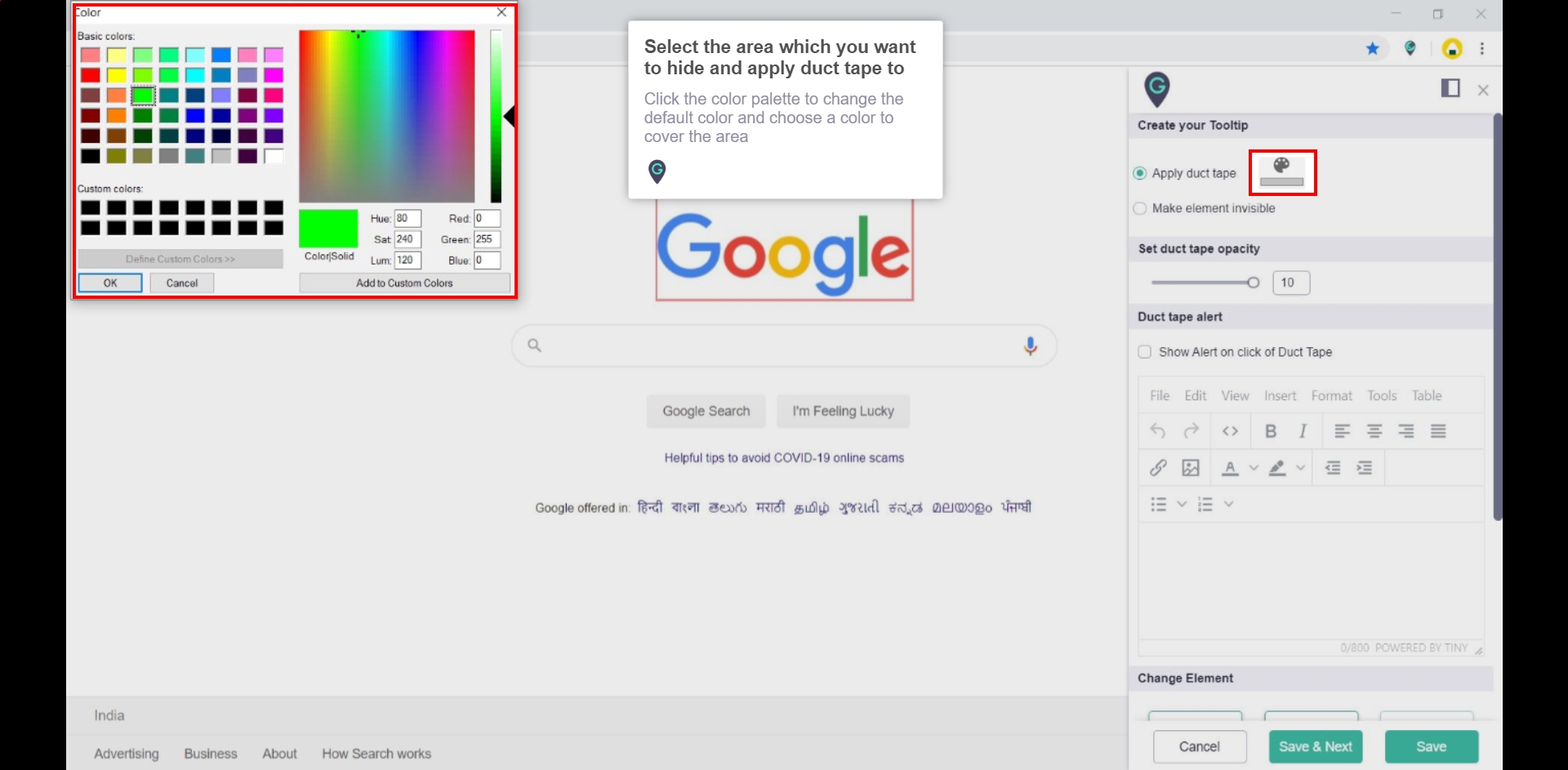Image resolution: width=1568 pixels, height=770 pixels.
Task: Enable Show Alert on click of Duct Tape
Action: [1145, 352]
